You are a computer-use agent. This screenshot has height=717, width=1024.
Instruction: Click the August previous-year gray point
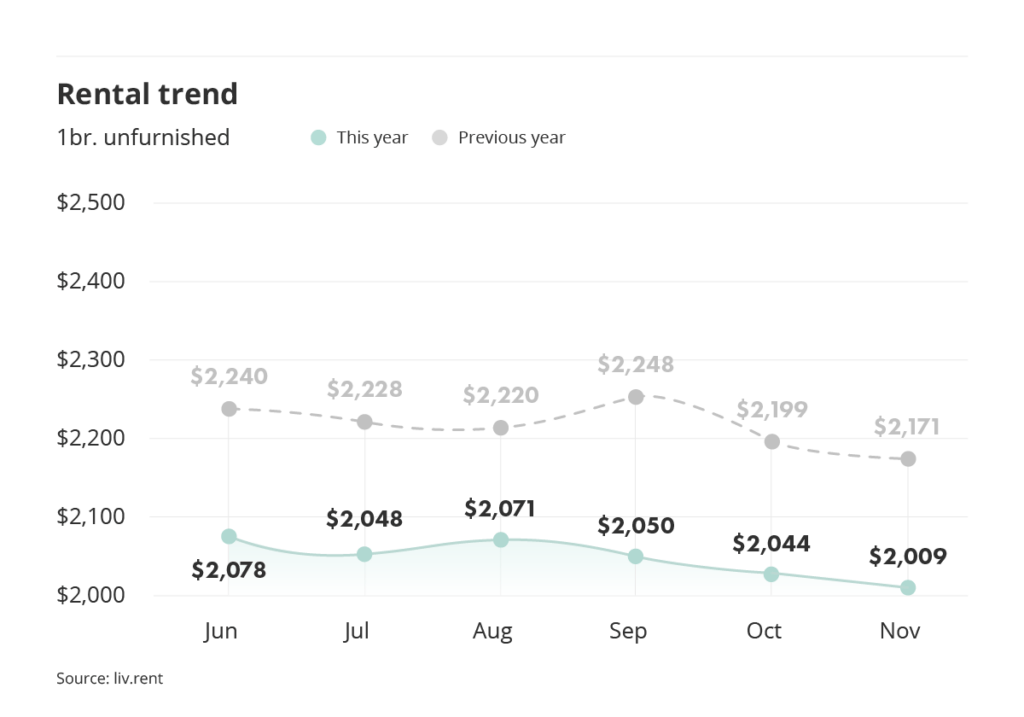pos(501,428)
